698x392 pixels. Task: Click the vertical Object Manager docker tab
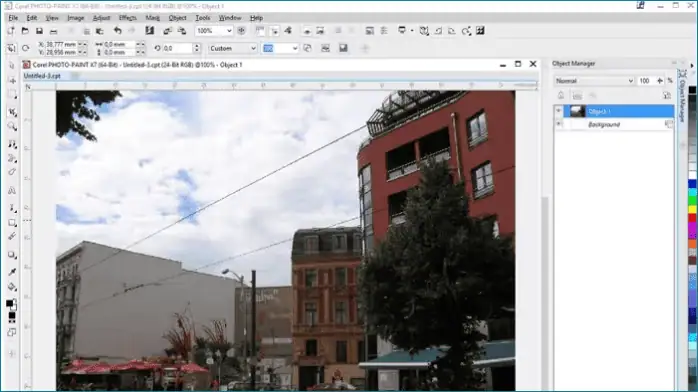coord(682,96)
